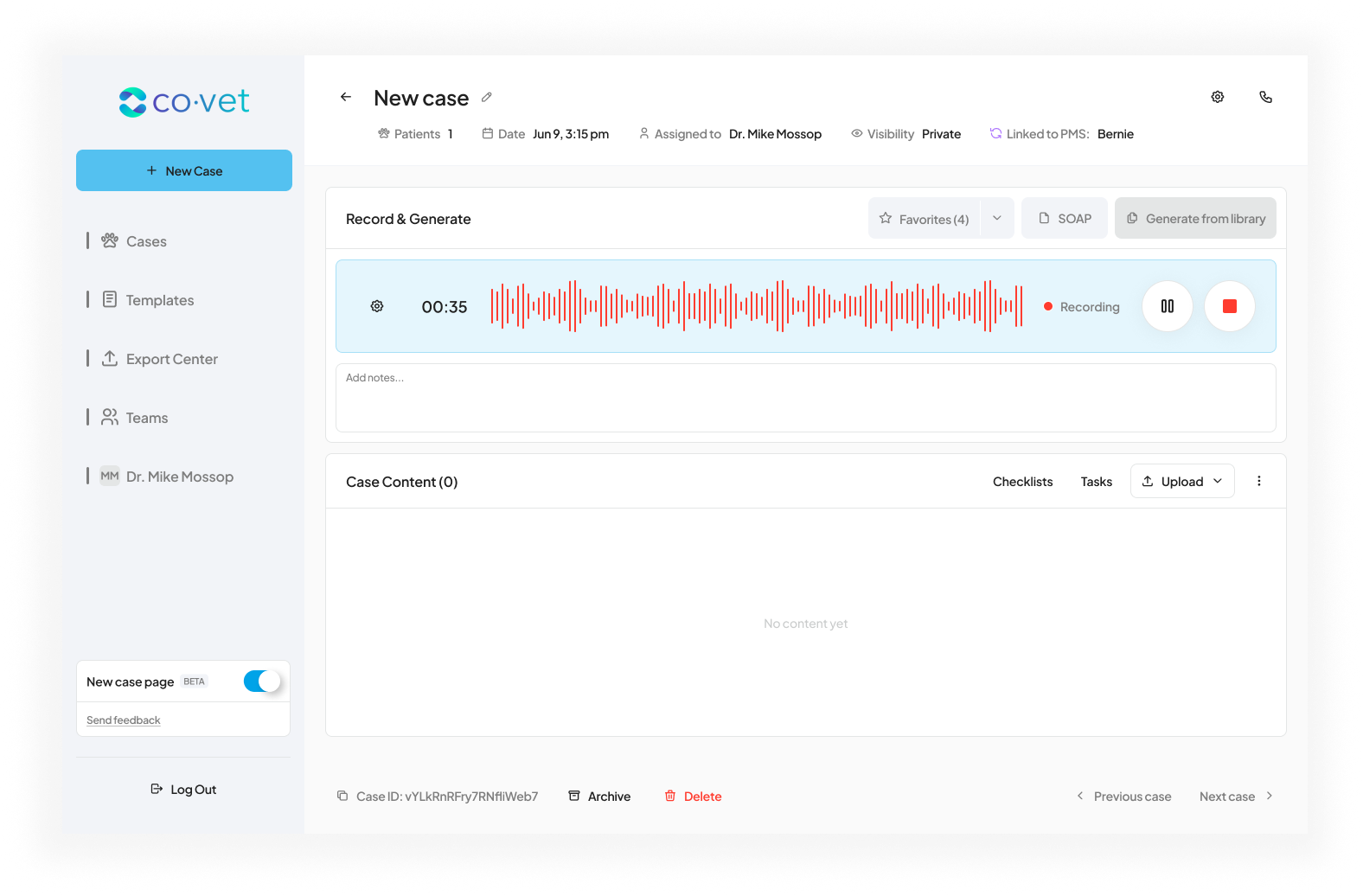Click the Add notes text field
Image resolution: width=1363 pixels, height=896 pixels.
[x=806, y=398]
